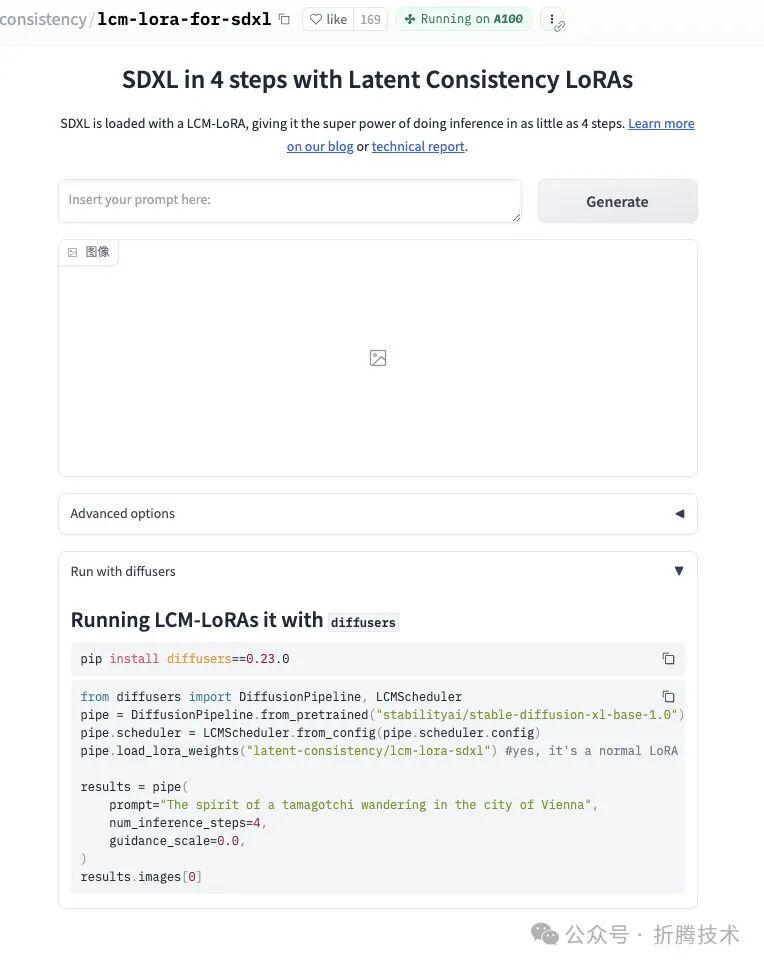The image size is (764, 965).
Task: Open the lcm-lora-for-sdxl space title
Action: coord(184,19)
